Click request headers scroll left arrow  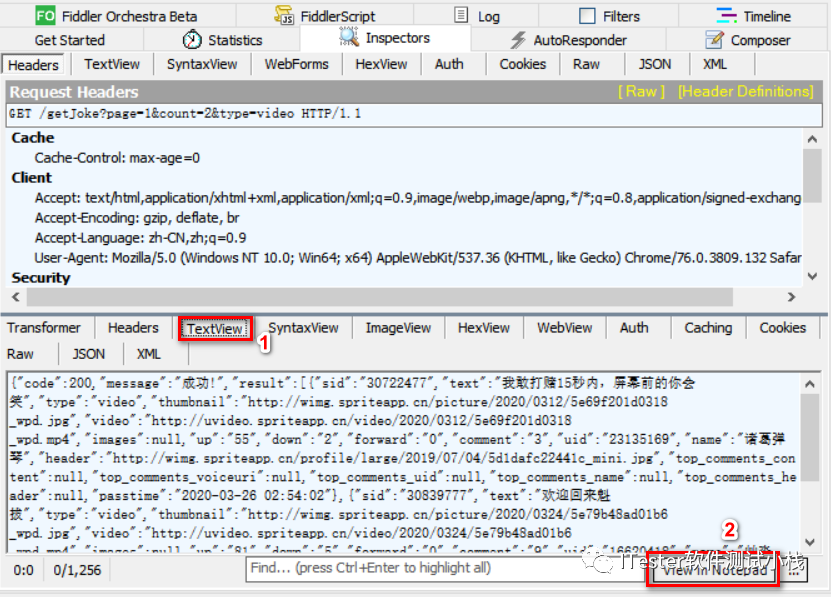tap(16, 297)
